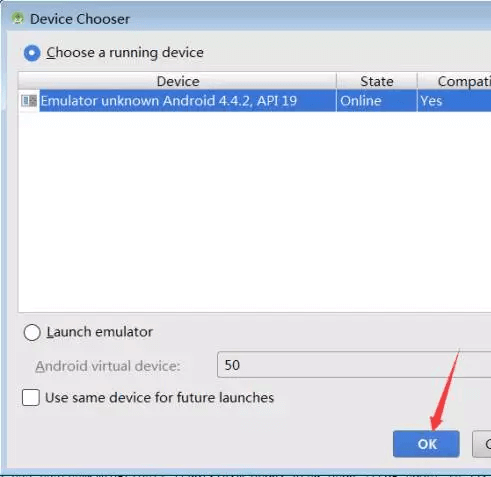The width and height of the screenshot is (491, 477).
Task: Sort by the Device column header
Action: [x=177, y=81]
